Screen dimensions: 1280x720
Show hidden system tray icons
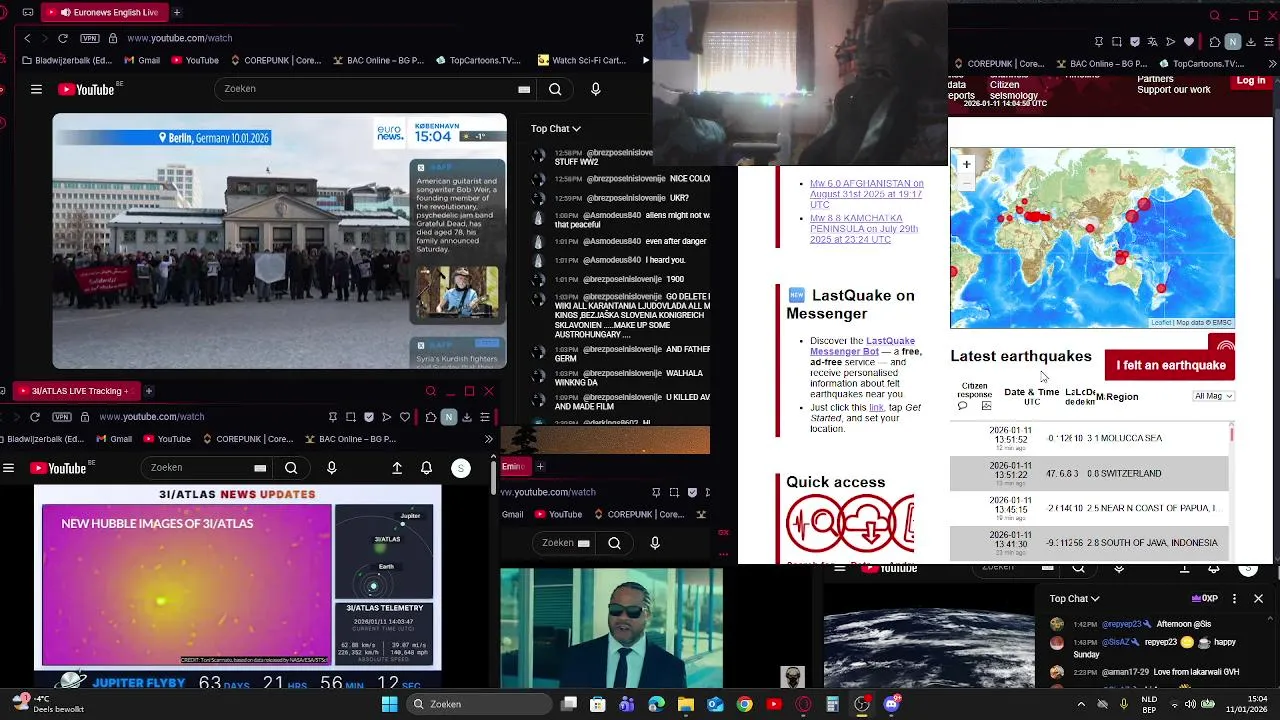pyautogui.click(x=1081, y=704)
